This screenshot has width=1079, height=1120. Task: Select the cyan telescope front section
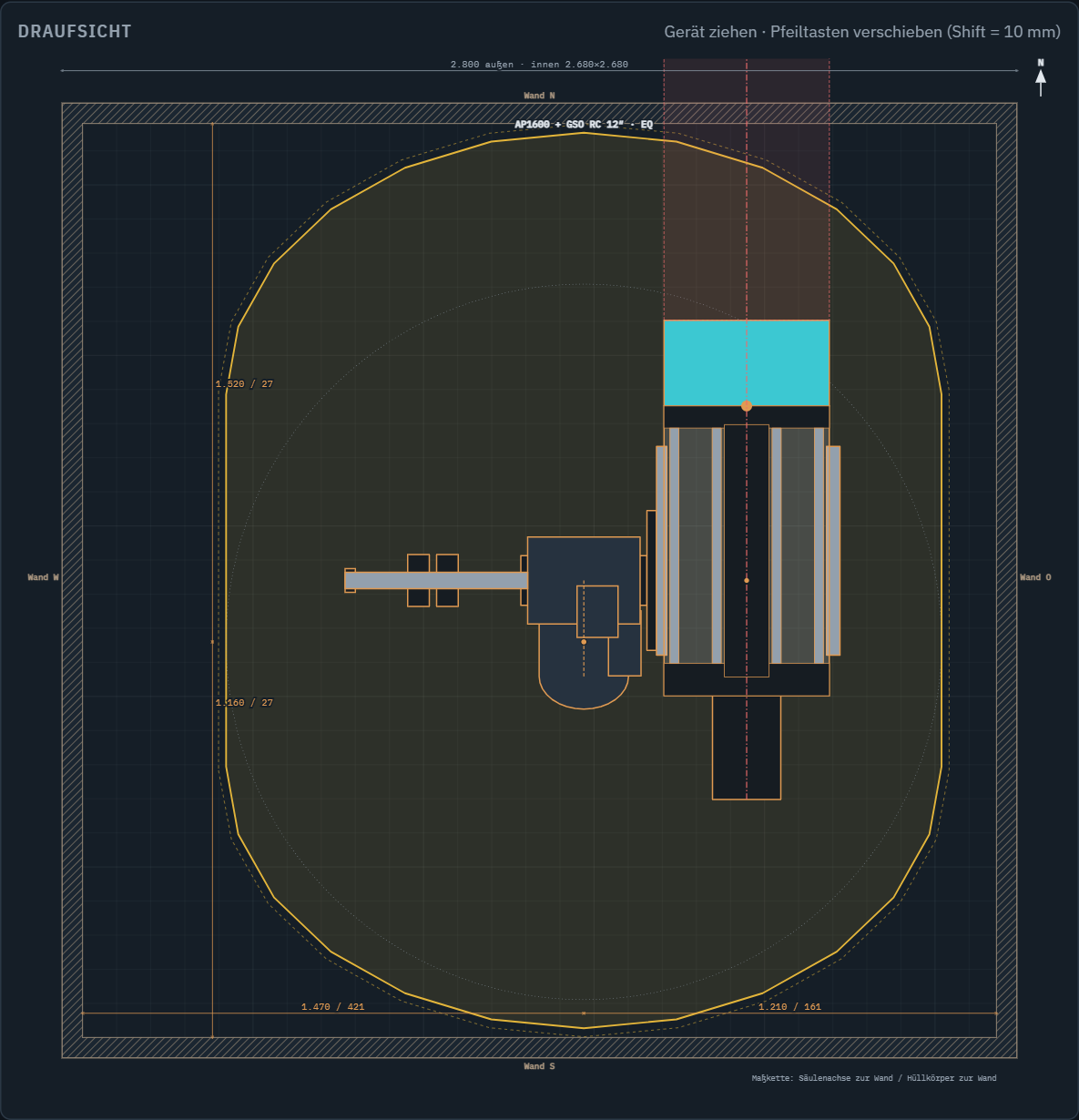coord(747,363)
